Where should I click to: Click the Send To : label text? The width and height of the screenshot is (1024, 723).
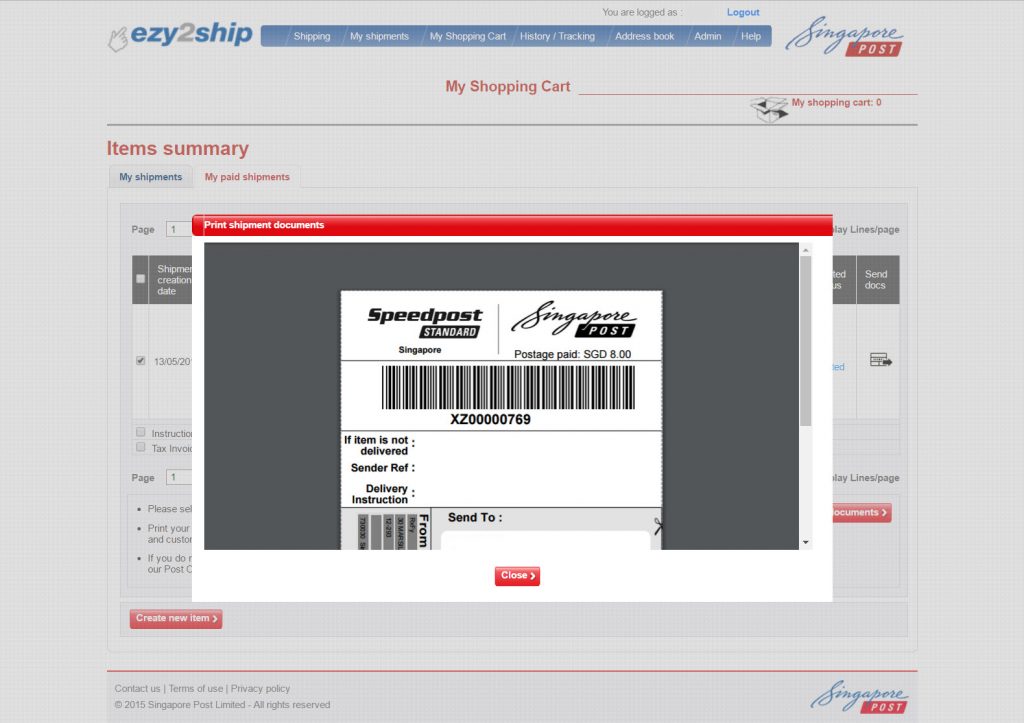475,518
